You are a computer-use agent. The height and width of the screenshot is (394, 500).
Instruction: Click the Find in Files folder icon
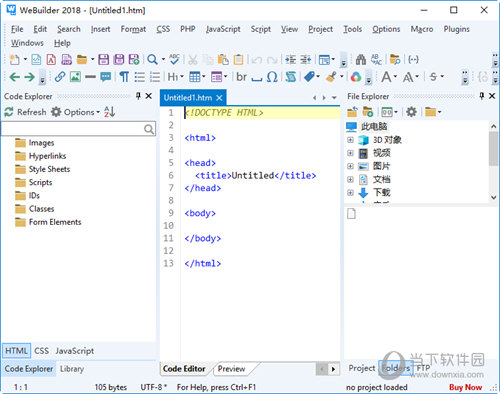[x=395, y=60]
